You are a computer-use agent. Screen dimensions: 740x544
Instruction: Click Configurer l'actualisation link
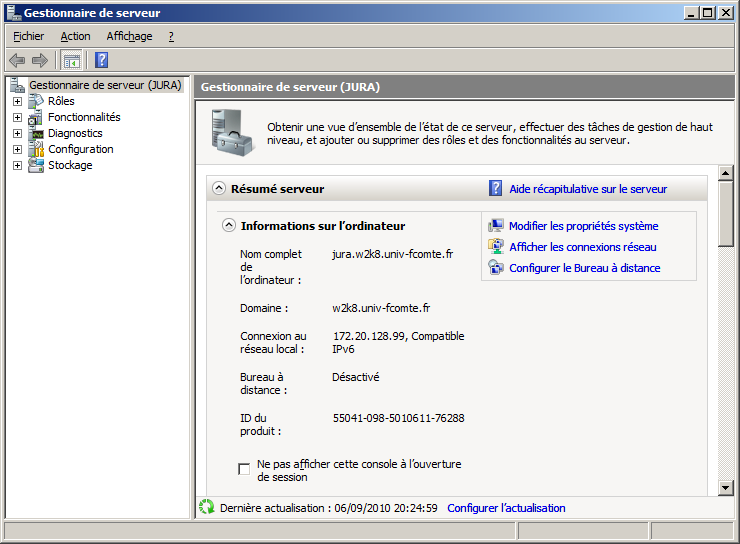pyautogui.click(x=506, y=508)
